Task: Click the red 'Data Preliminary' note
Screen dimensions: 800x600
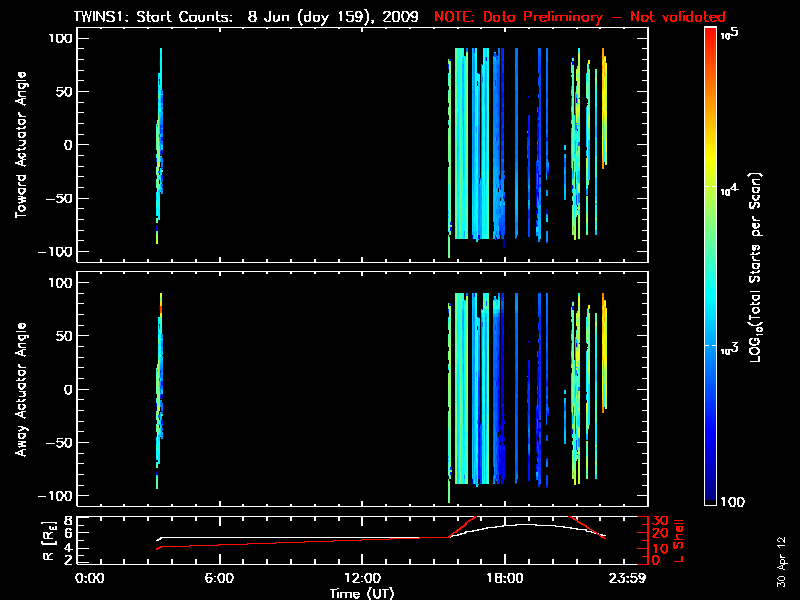Action: point(580,17)
